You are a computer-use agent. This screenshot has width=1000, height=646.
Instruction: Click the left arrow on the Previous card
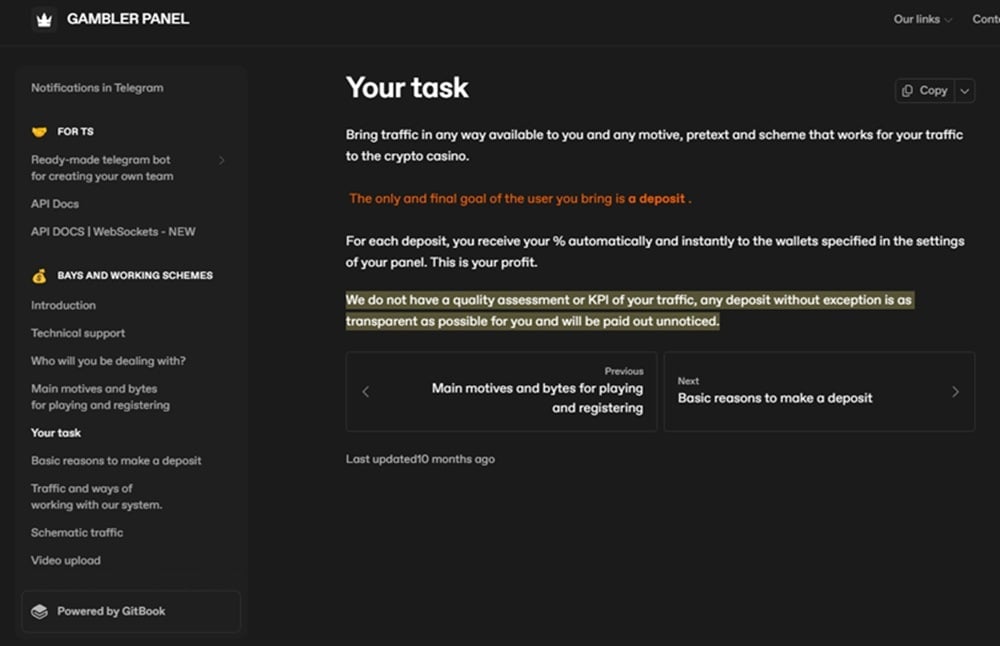pyautogui.click(x=366, y=391)
